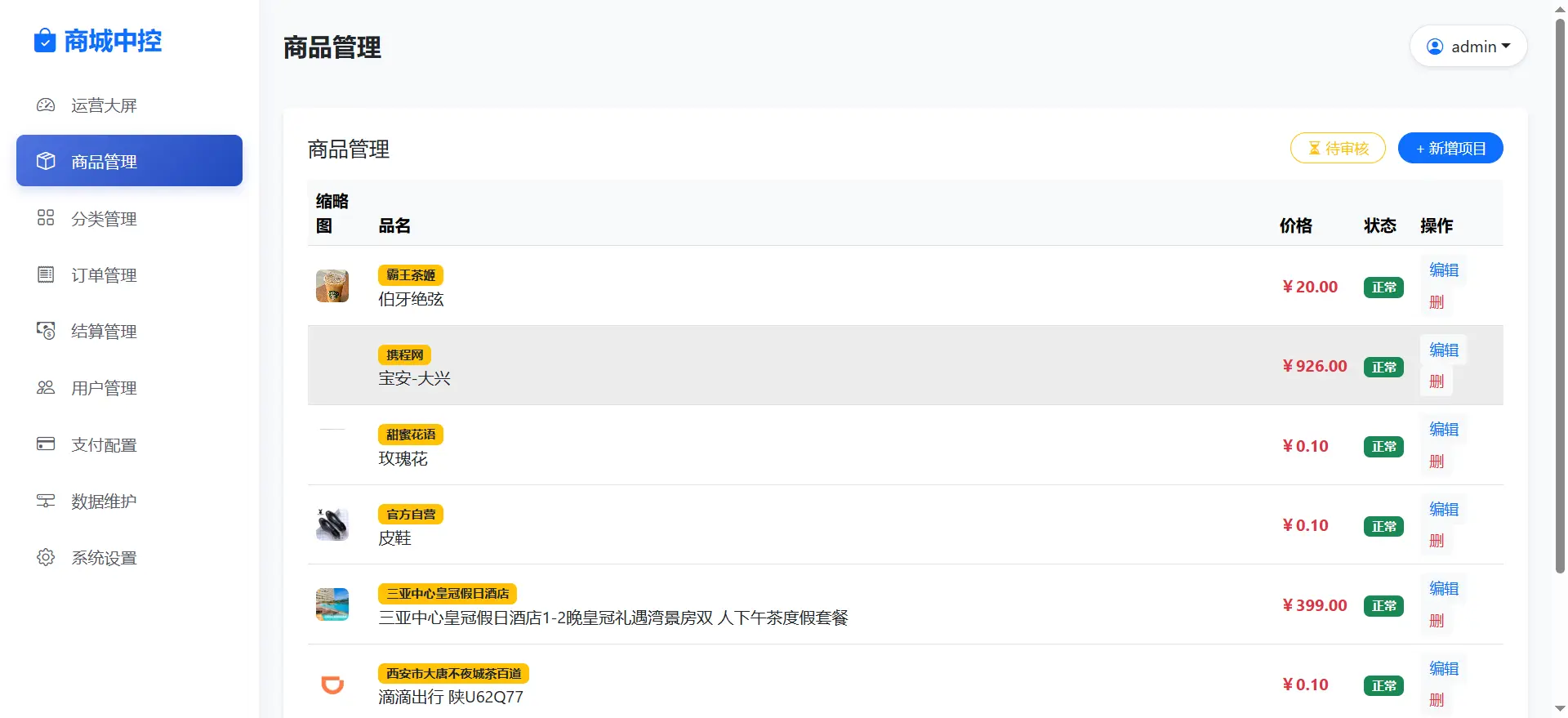Image resolution: width=1568 pixels, height=718 pixels.
Task: Click the settlement icon beside 结算管理
Action: [x=46, y=331]
